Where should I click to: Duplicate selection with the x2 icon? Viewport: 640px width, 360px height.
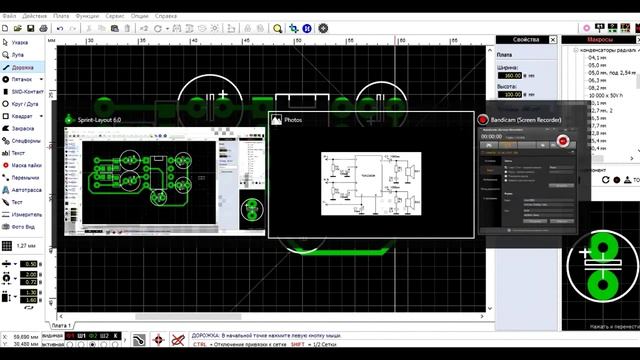pyautogui.click(x=144, y=29)
